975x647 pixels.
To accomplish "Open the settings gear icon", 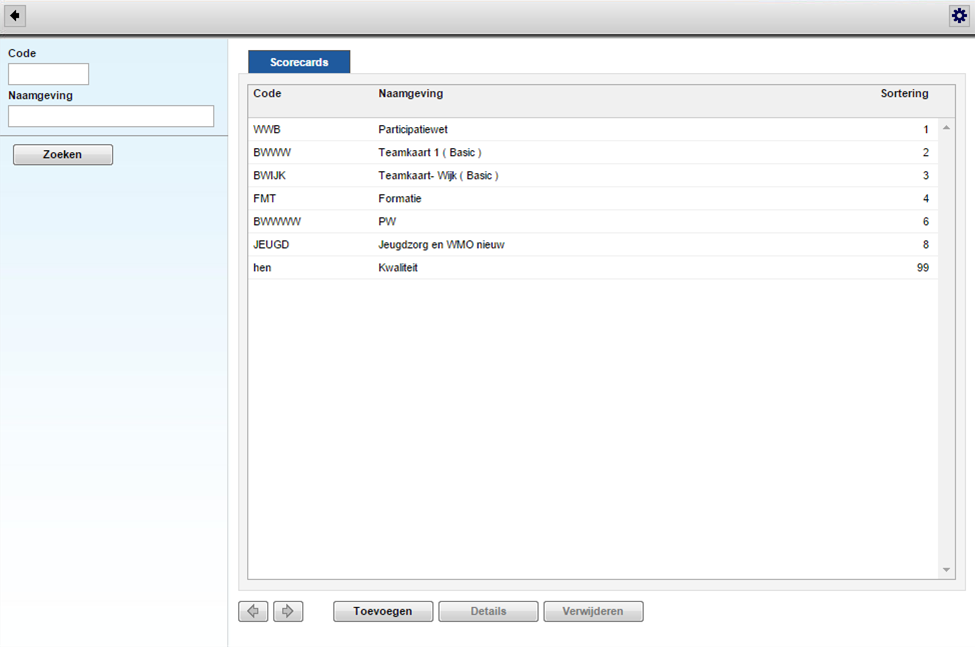I will 959,16.
